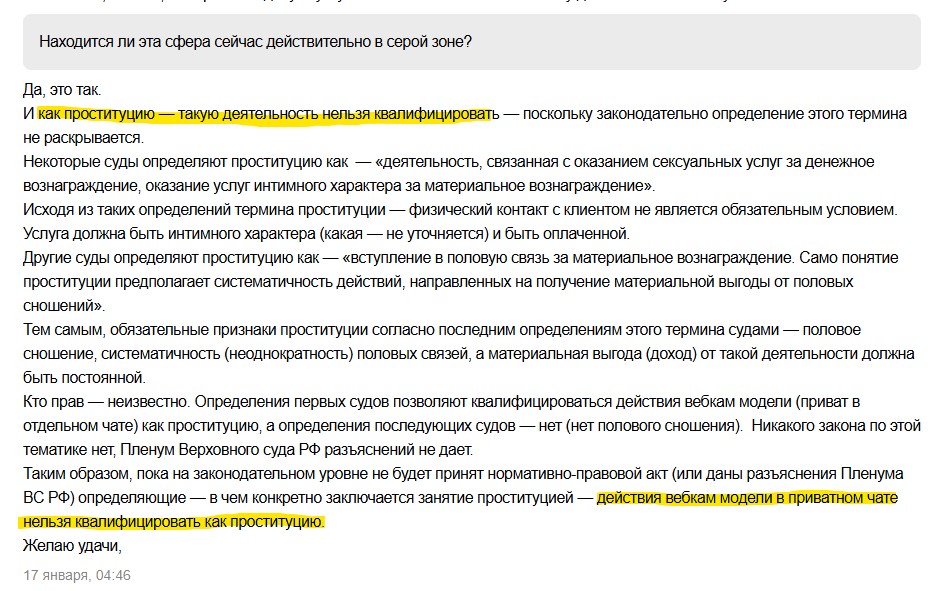Image resolution: width=933 pixels, height=591 pixels.
Task: Click the words «не раскрывается.» in second paragraph
Action: click(83, 138)
